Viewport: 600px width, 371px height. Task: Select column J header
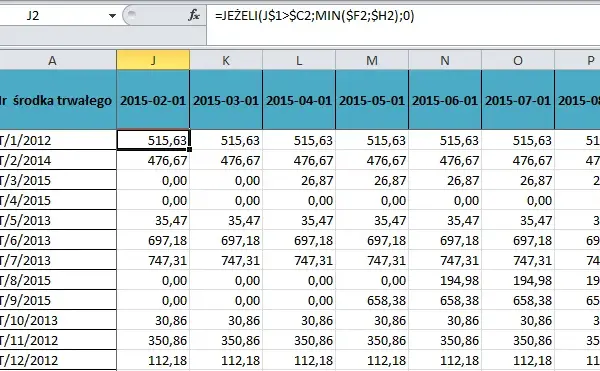153,60
